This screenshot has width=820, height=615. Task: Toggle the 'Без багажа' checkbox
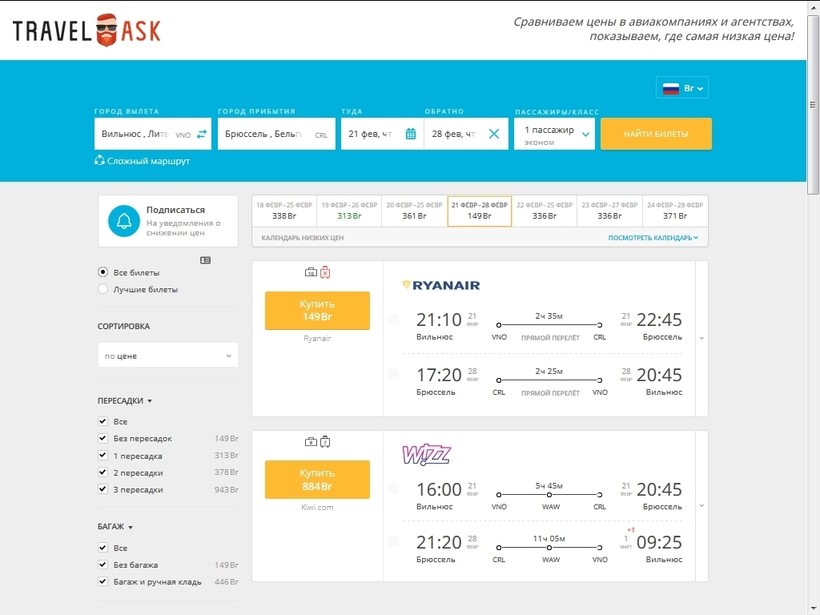coord(103,565)
